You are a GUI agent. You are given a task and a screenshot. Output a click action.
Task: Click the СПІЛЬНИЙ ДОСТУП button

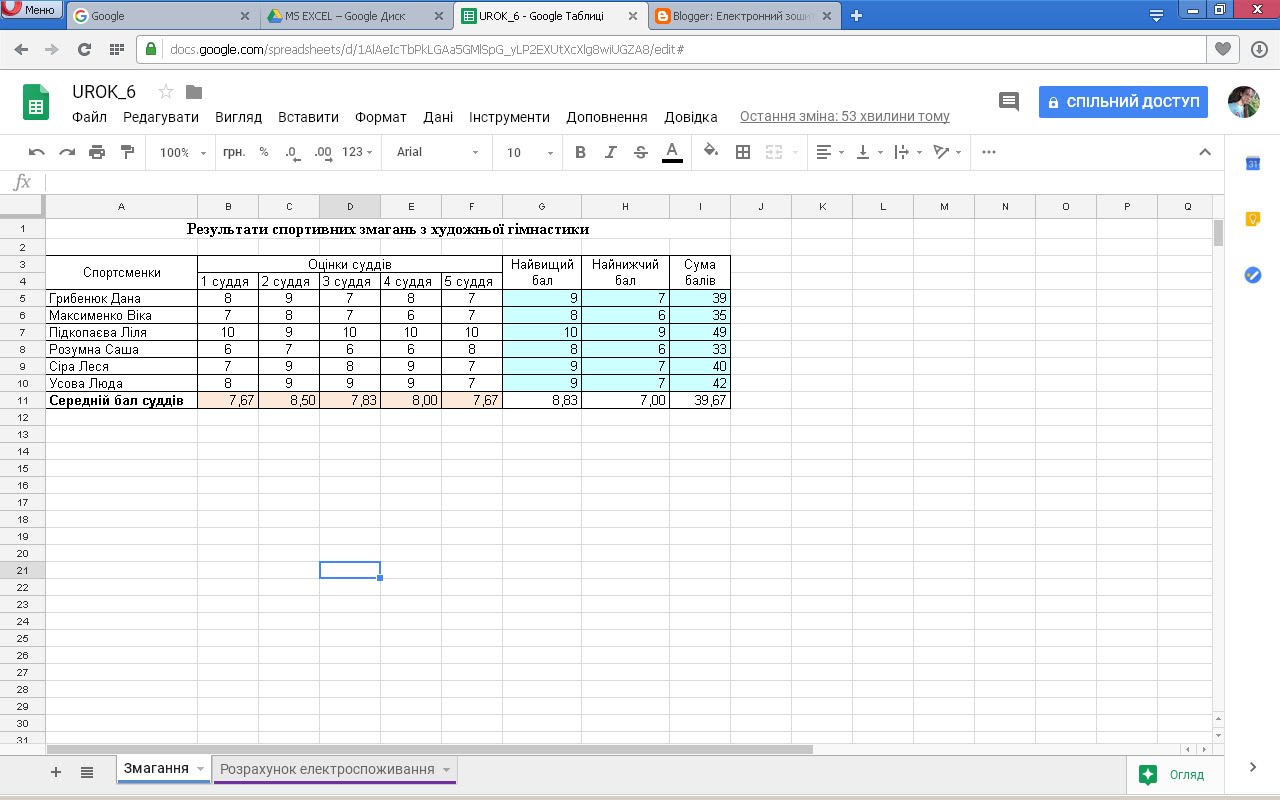[x=1122, y=101]
